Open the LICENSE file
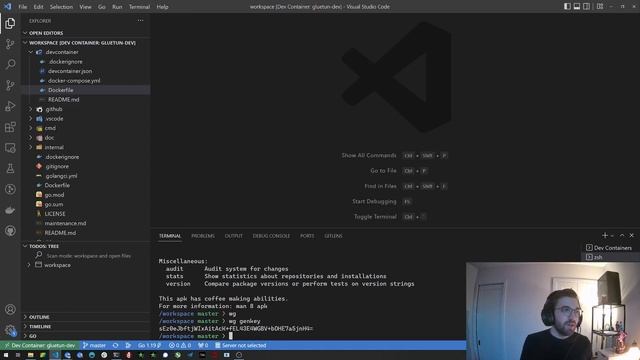 coord(86,214)
